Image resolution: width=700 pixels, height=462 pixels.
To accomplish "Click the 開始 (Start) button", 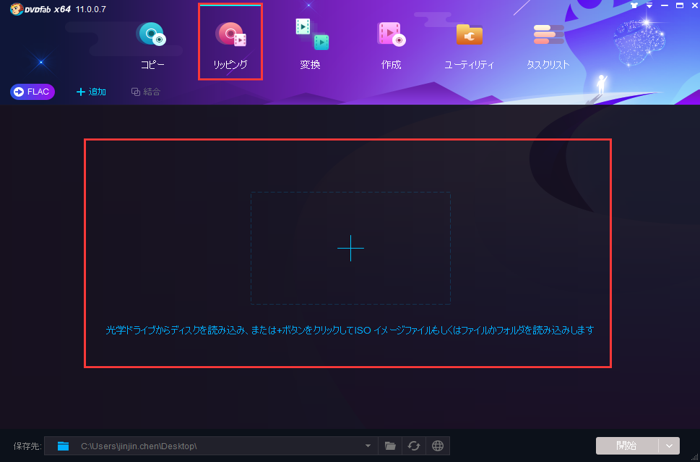I will tap(627, 445).
